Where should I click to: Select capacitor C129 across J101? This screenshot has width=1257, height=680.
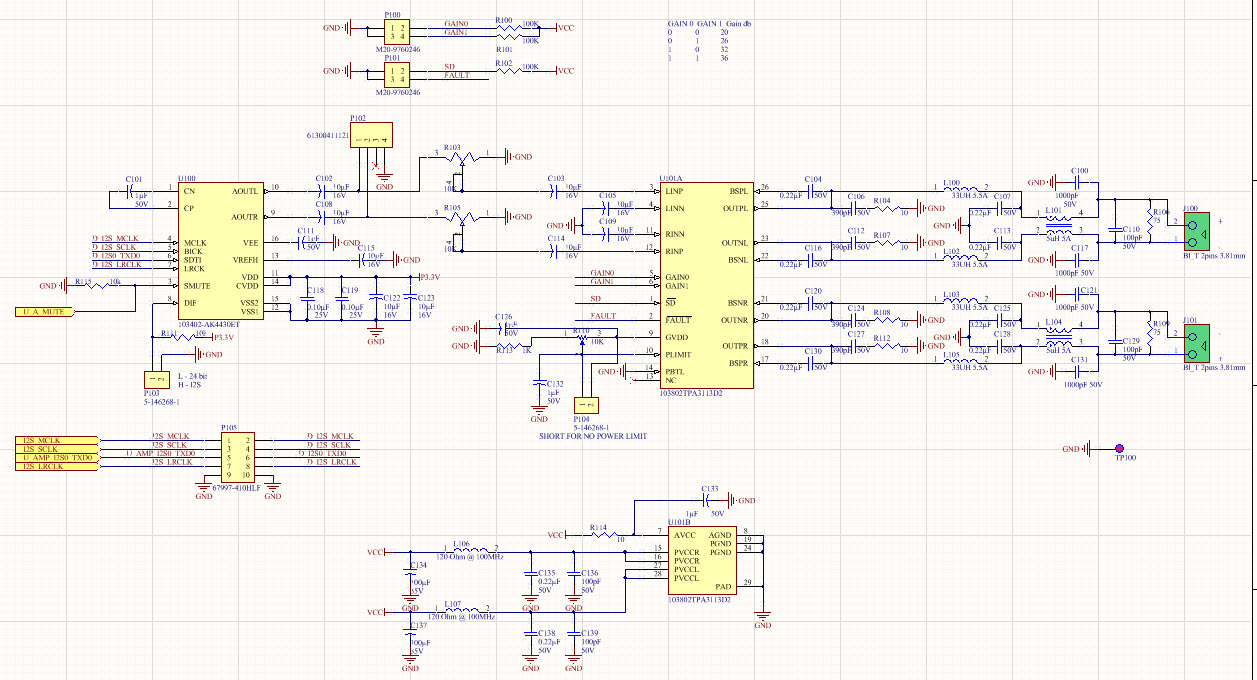point(1116,340)
